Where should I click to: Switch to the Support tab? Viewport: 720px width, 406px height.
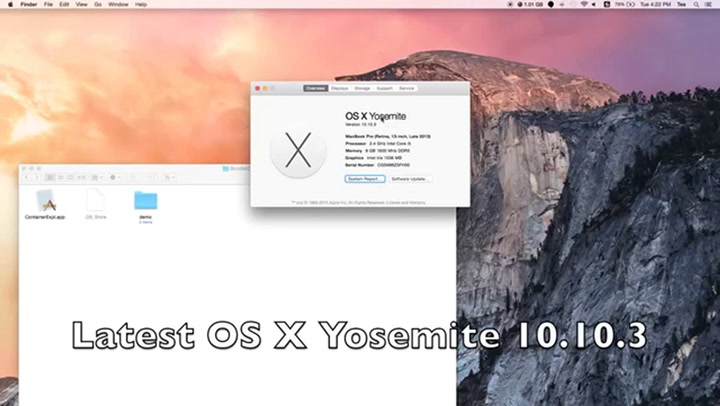pyautogui.click(x=384, y=88)
